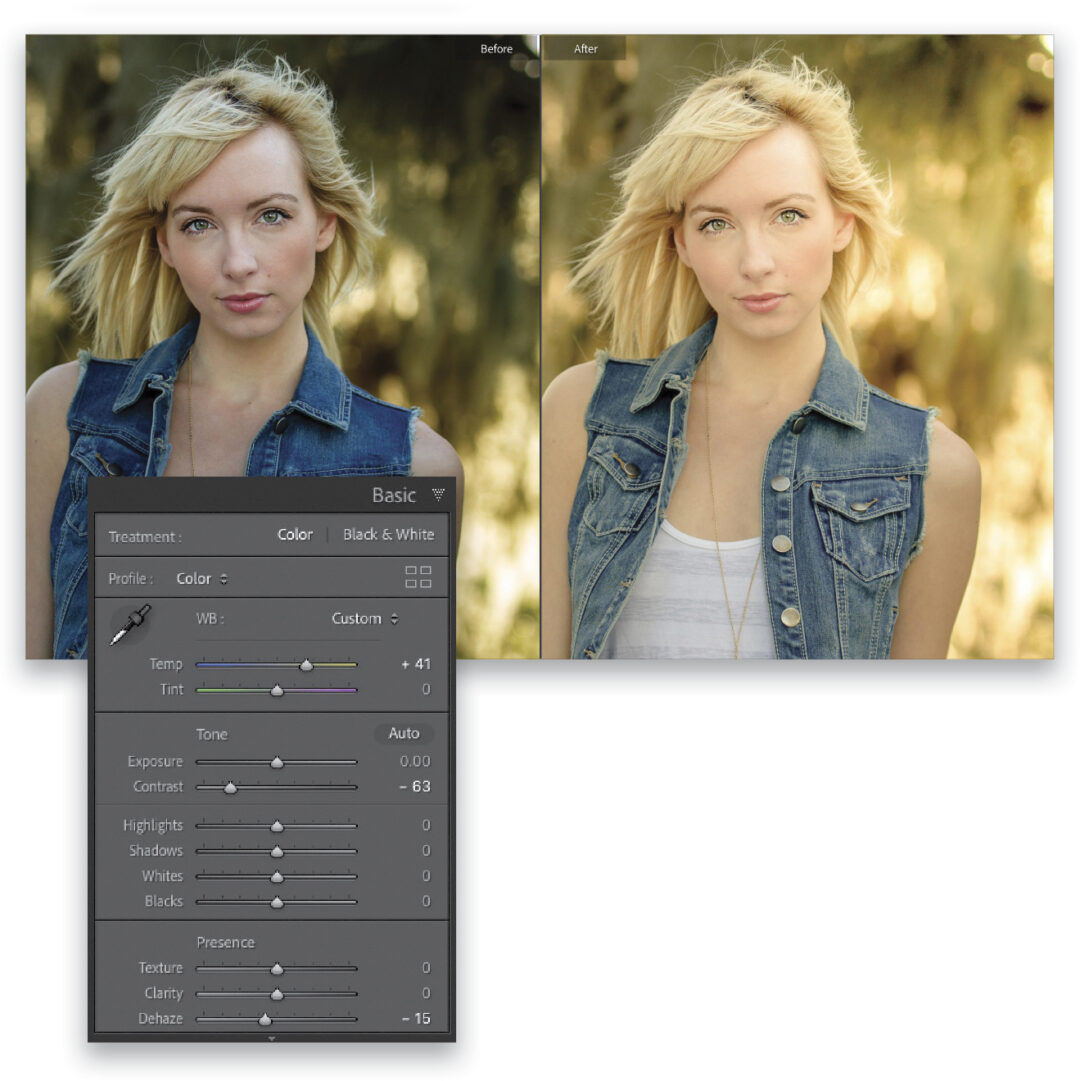This screenshot has width=1080, height=1081.
Task: Click the Before label above the left image
Action: (x=497, y=48)
